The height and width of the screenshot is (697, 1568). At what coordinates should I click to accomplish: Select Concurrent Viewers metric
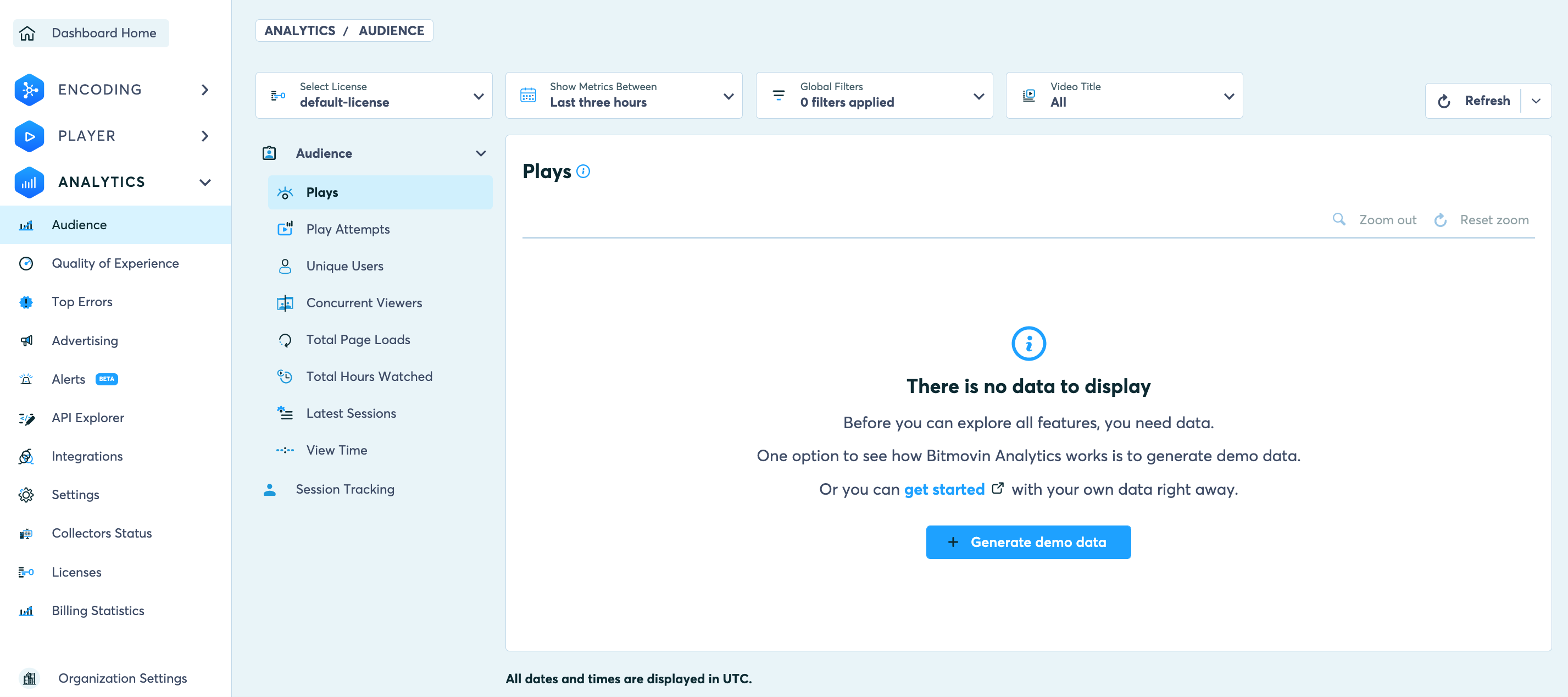363,303
